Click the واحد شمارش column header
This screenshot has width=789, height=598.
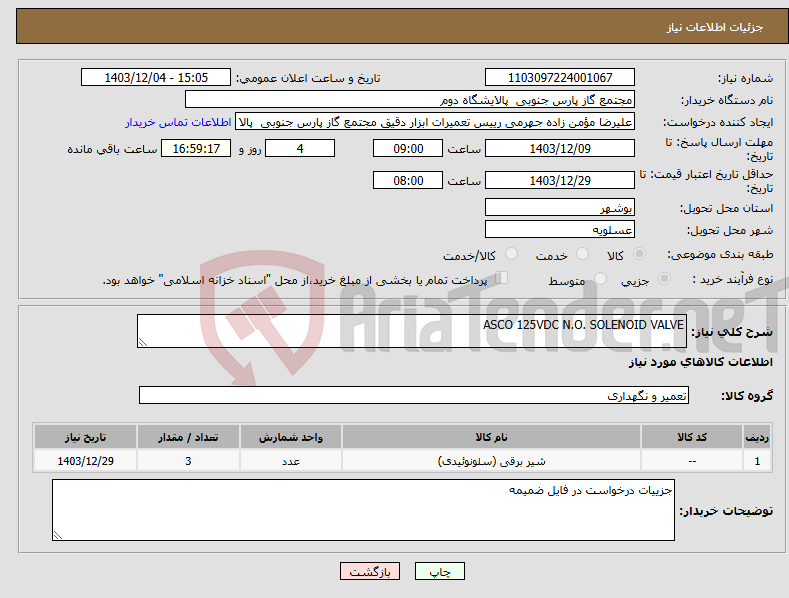[x=291, y=437]
